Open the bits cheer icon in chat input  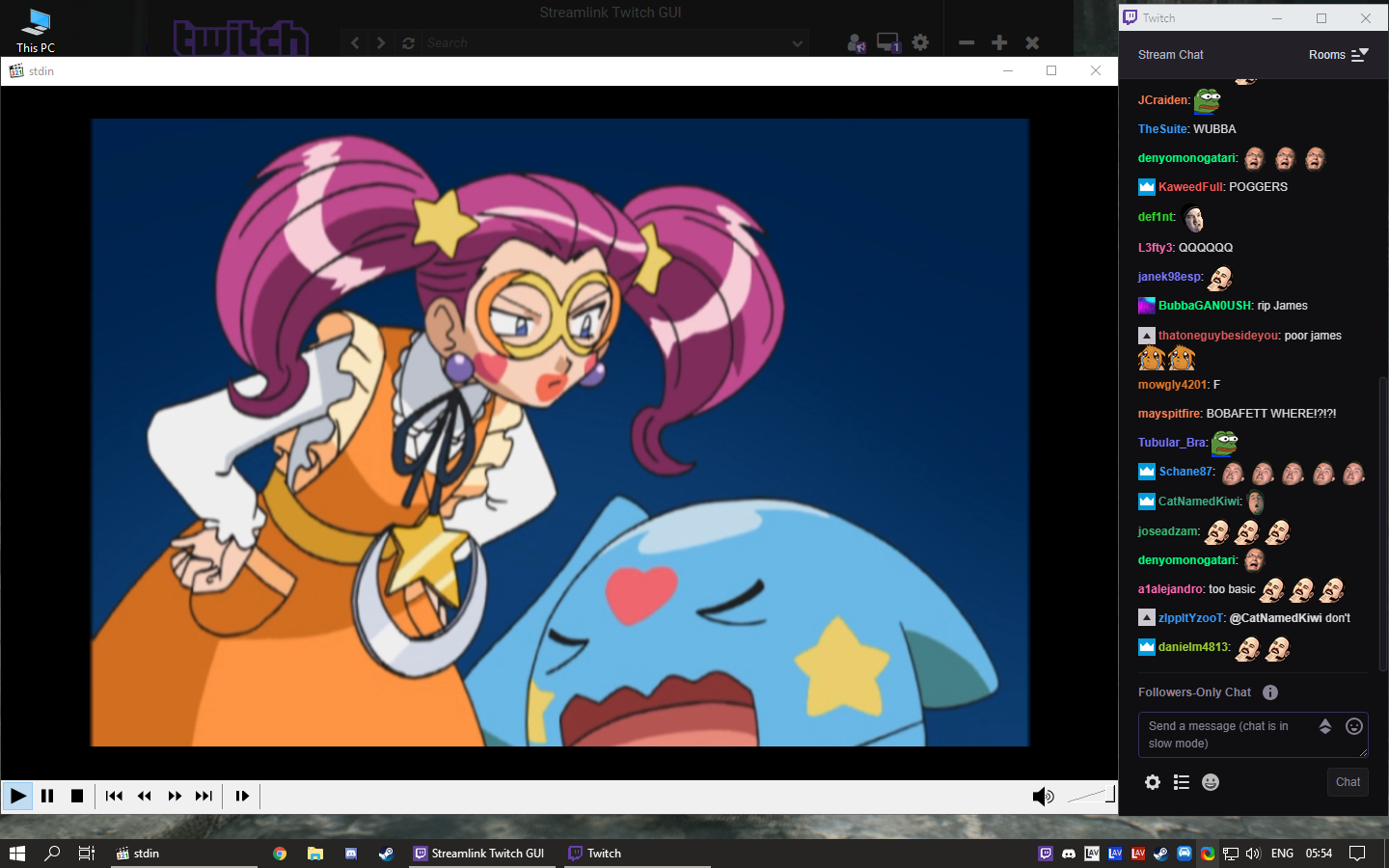point(1325,726)
